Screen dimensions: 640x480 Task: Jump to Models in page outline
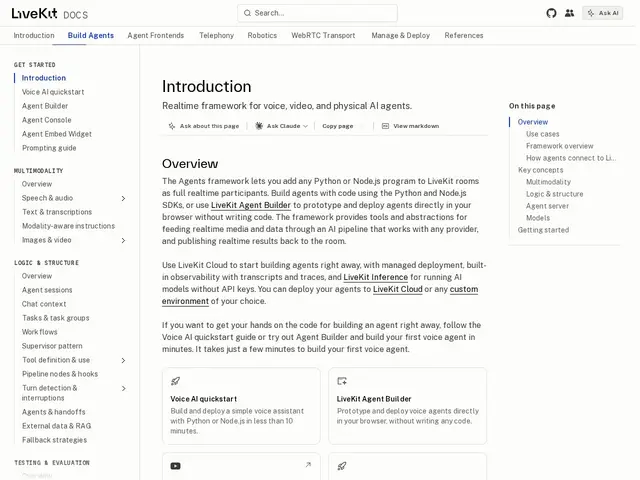coord(538,218)
